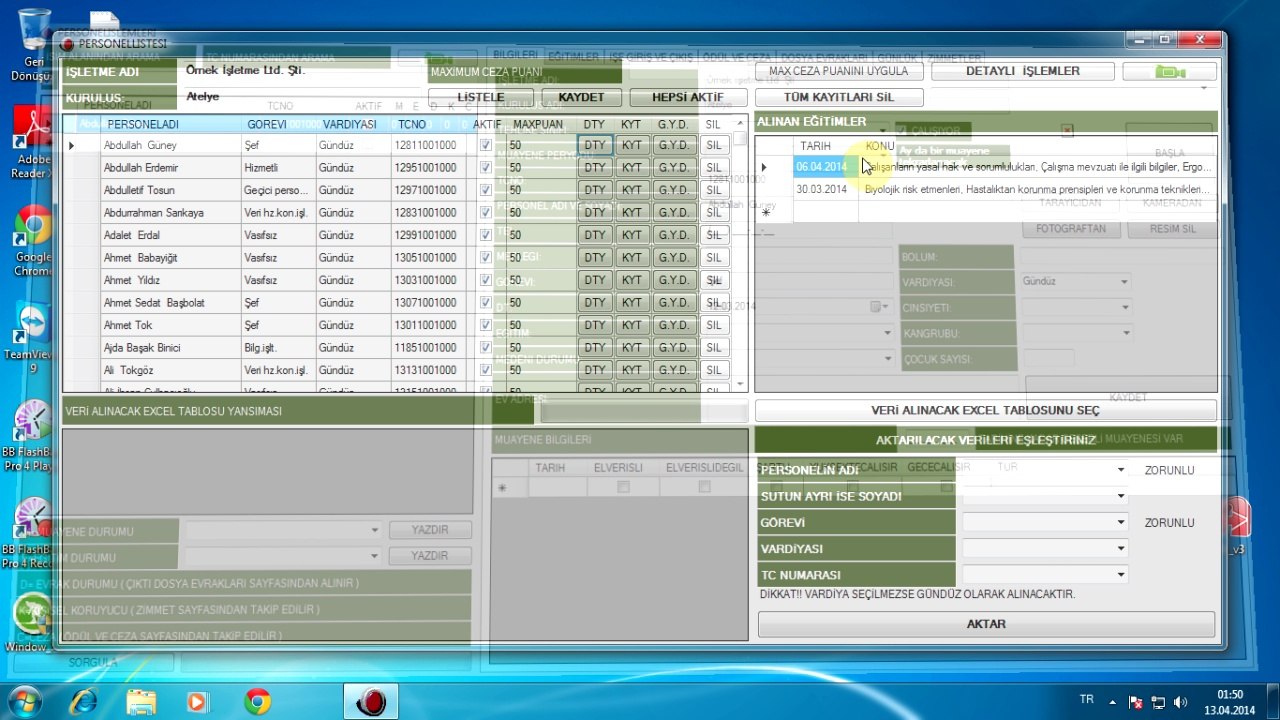Click TÜM KAYITLARI SİL button
The width and height of the screenshot is (1280, 720).
[x=839, y=97]
